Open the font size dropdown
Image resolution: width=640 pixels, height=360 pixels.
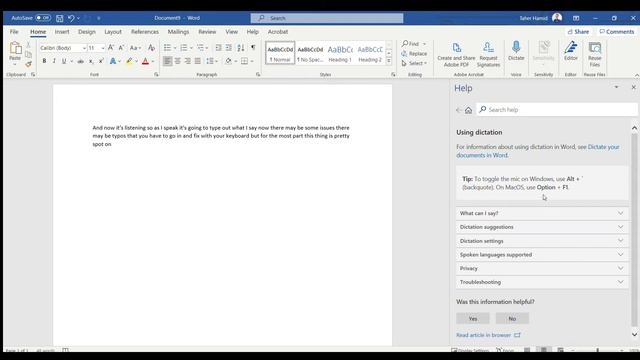[102, 48]
